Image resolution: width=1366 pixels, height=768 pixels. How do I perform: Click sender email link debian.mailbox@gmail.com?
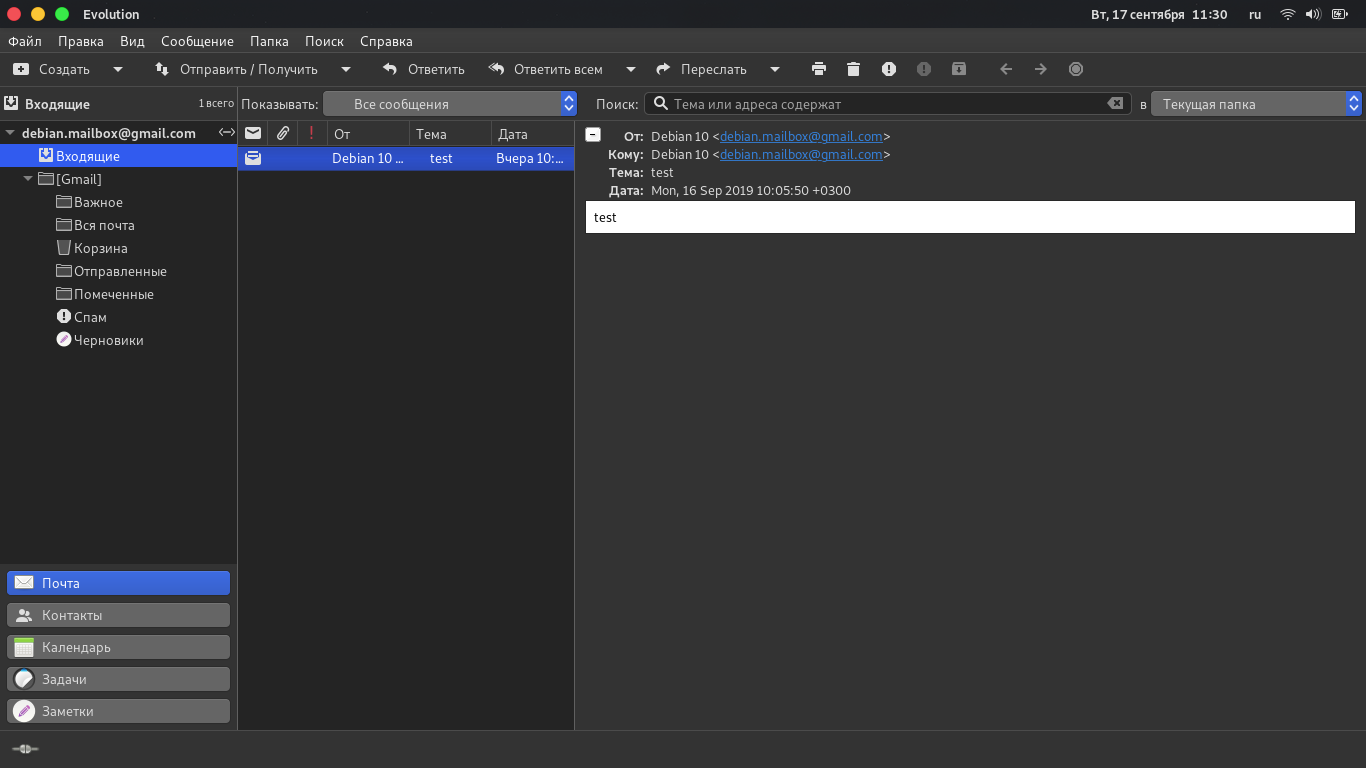coord(801,136)
